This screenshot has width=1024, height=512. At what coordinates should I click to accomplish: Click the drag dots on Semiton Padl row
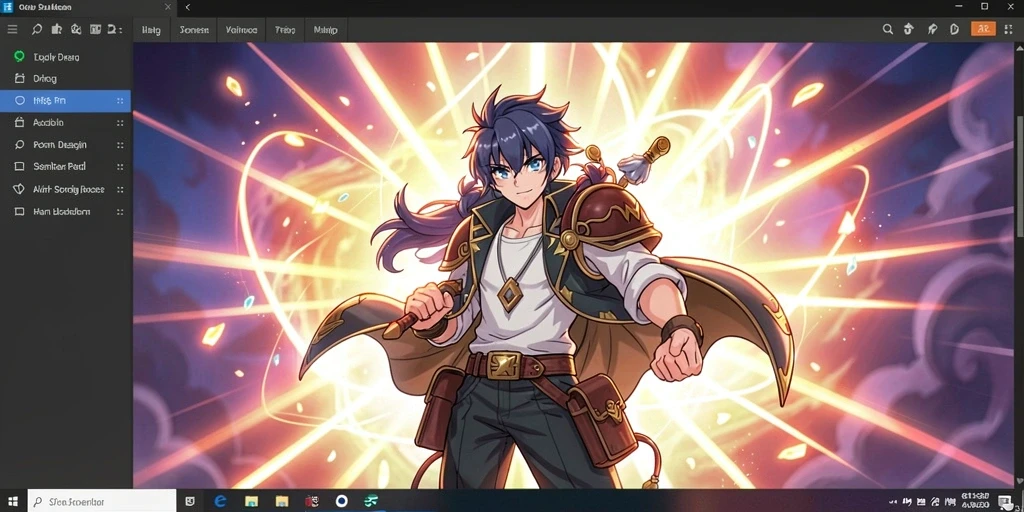coord(120,167)
